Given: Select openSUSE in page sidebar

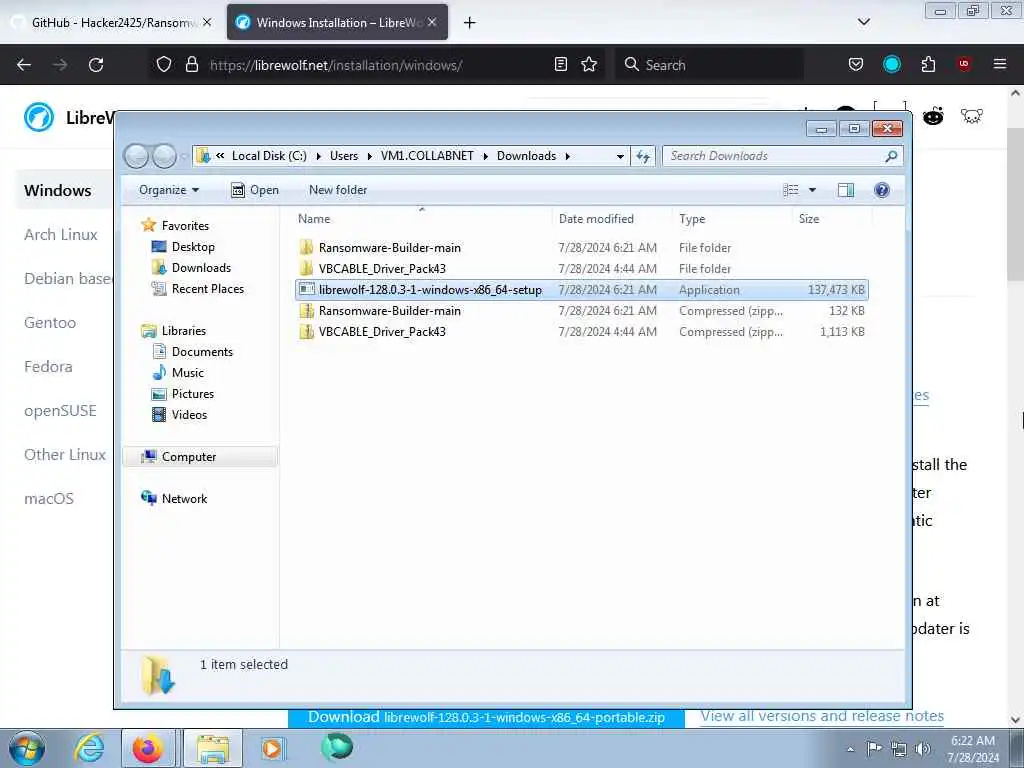Looking at the screenshot, I should (x=60, y=411).
